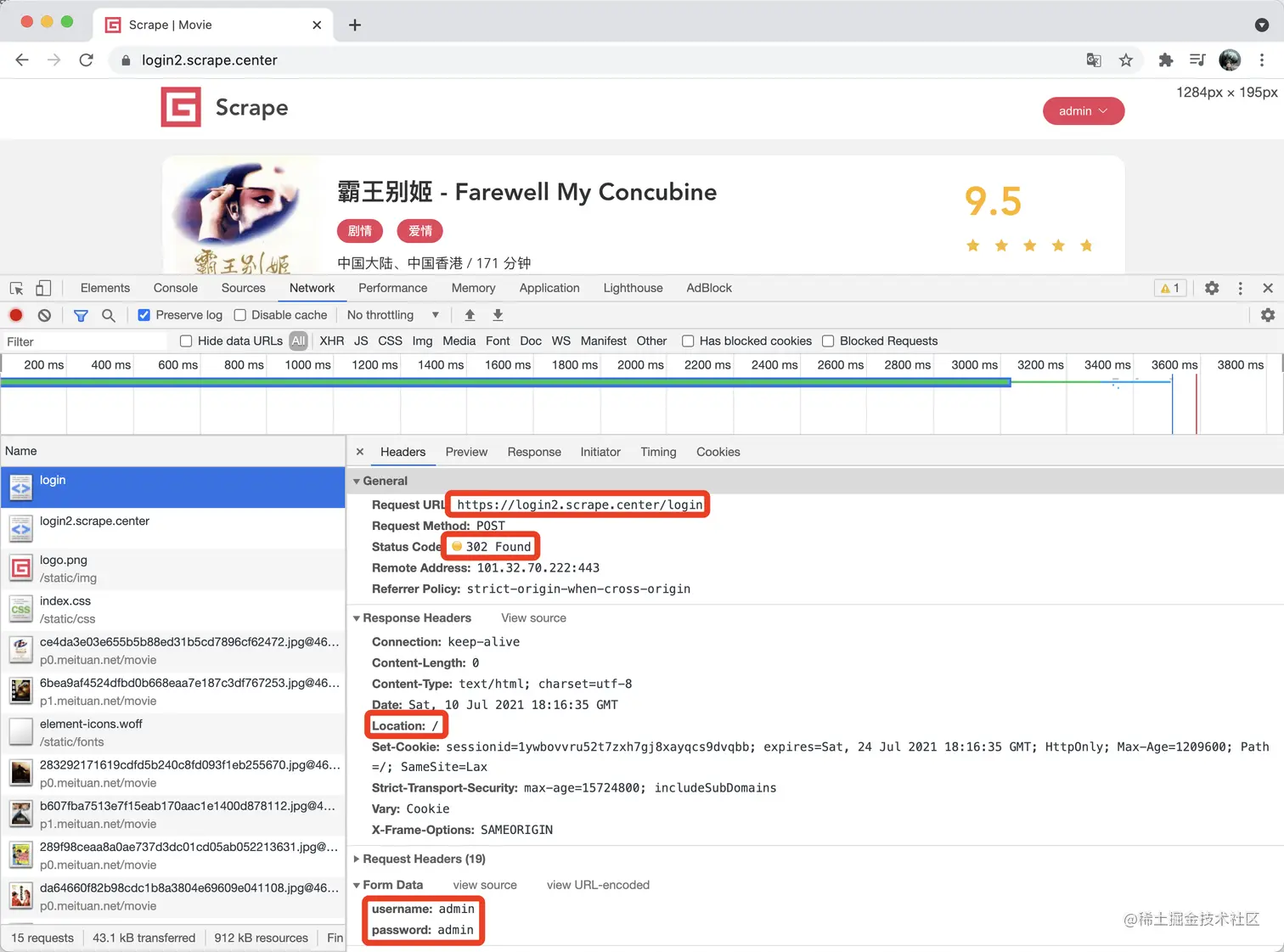Open the DevTools more options menu
This screenshot has width=1284, height=952.
pos(1241,288)
